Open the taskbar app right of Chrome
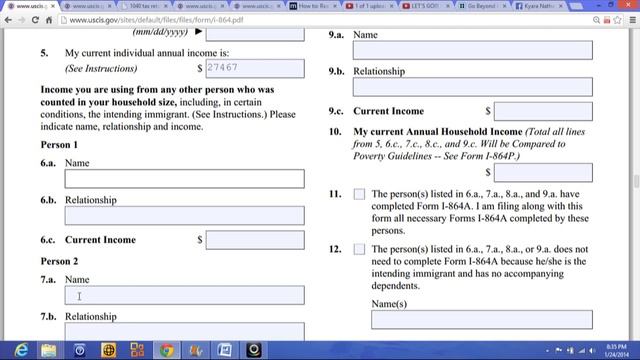Screen dimensions: 640x360 tap(196, 350)
